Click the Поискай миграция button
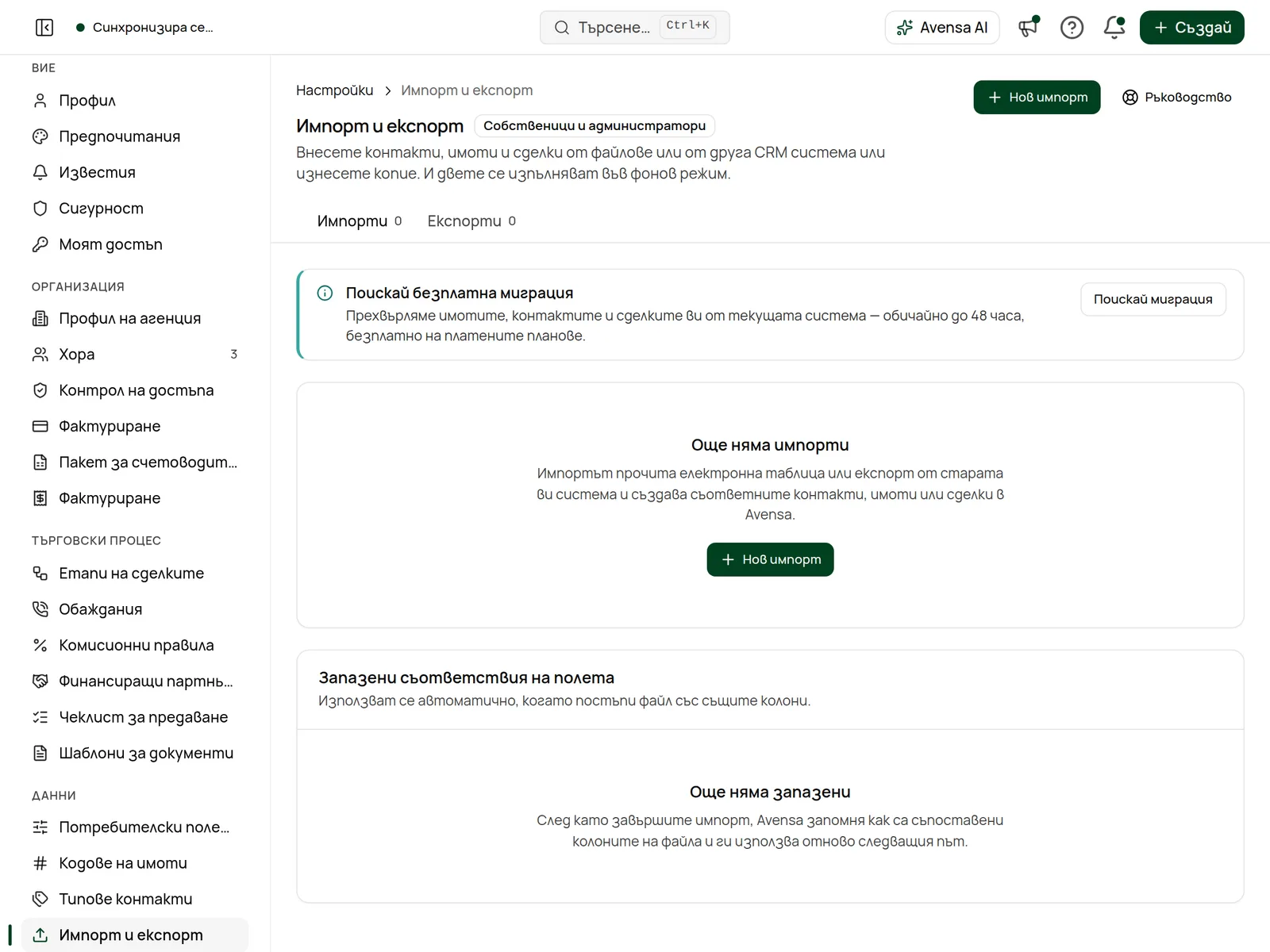1270x952 pixels. (1153, 299)
